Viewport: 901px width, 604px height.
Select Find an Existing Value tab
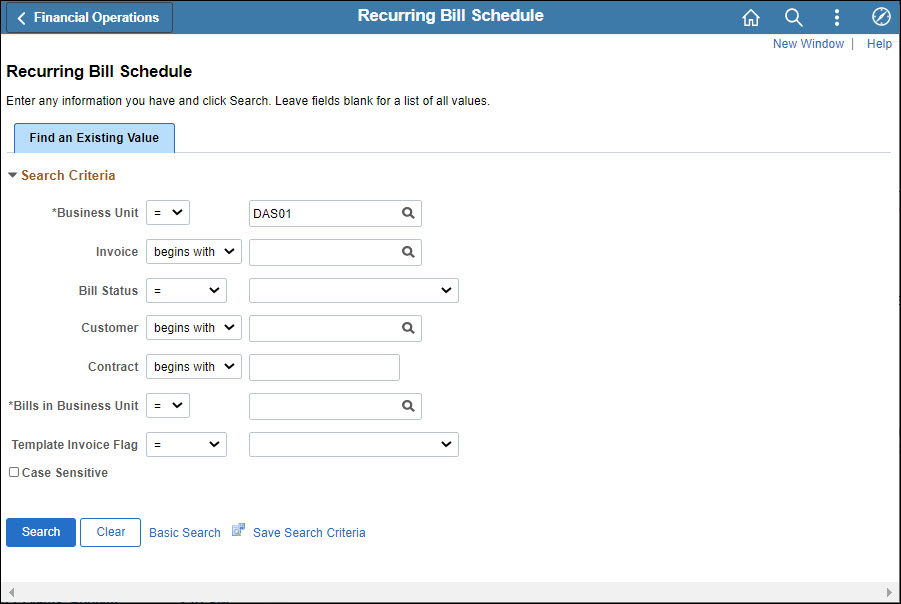tap(94, 138)
